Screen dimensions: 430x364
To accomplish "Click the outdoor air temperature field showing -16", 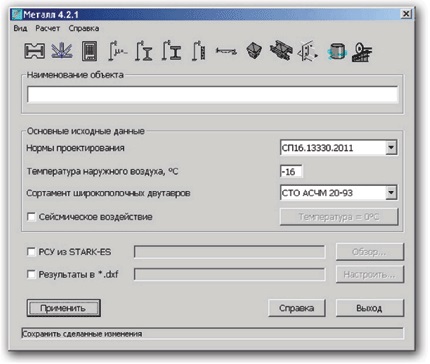I will (x=291, y=171).
